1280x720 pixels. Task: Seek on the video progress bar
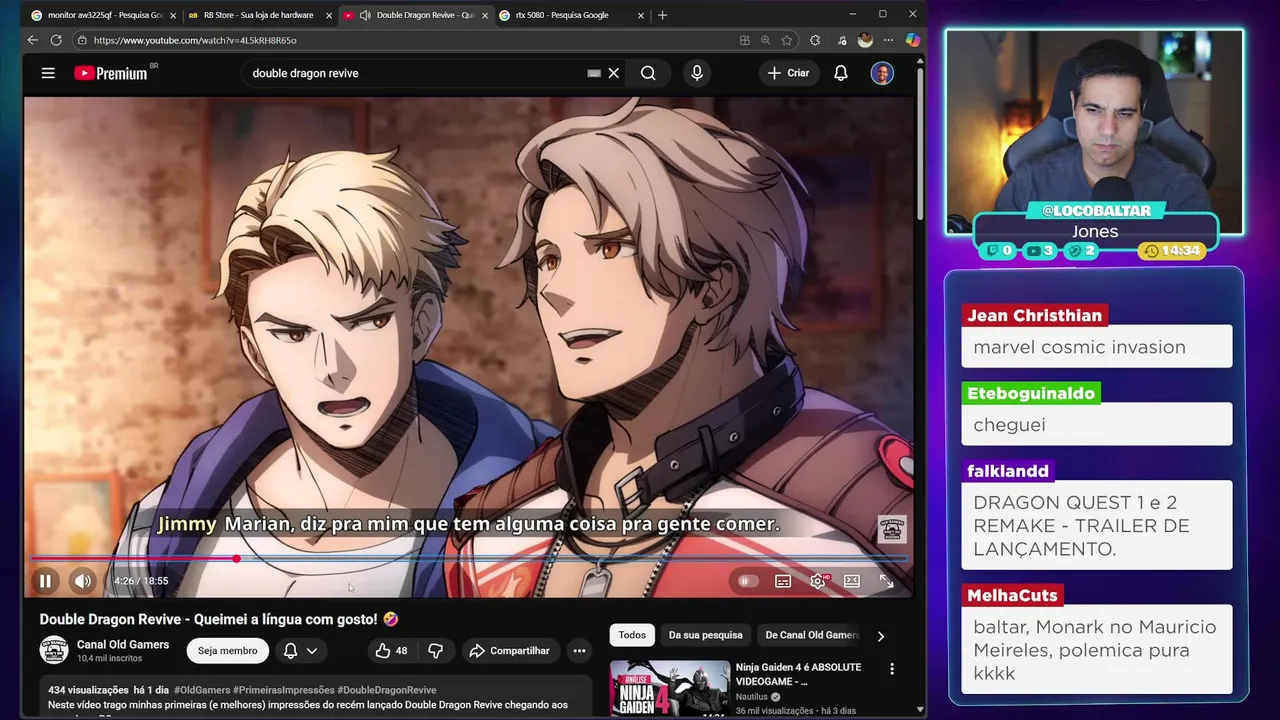pos(469,559)
